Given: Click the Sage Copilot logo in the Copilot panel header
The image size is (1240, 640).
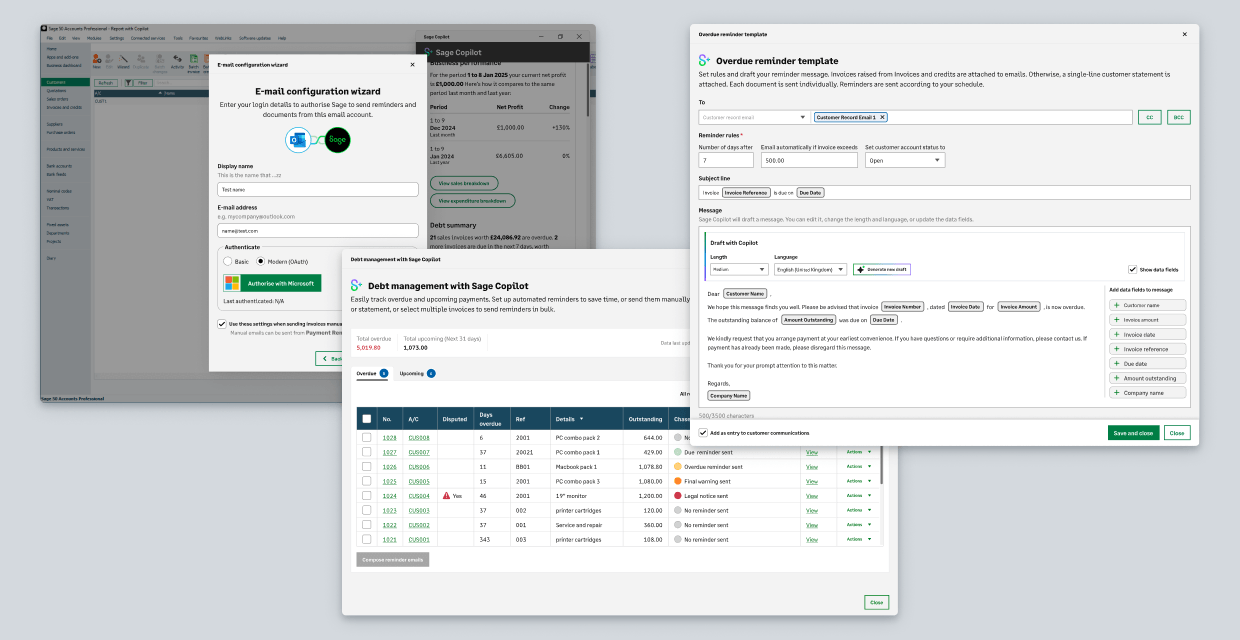Looking at the screenshot, I should pyautogui.click(x=429, y=51).
